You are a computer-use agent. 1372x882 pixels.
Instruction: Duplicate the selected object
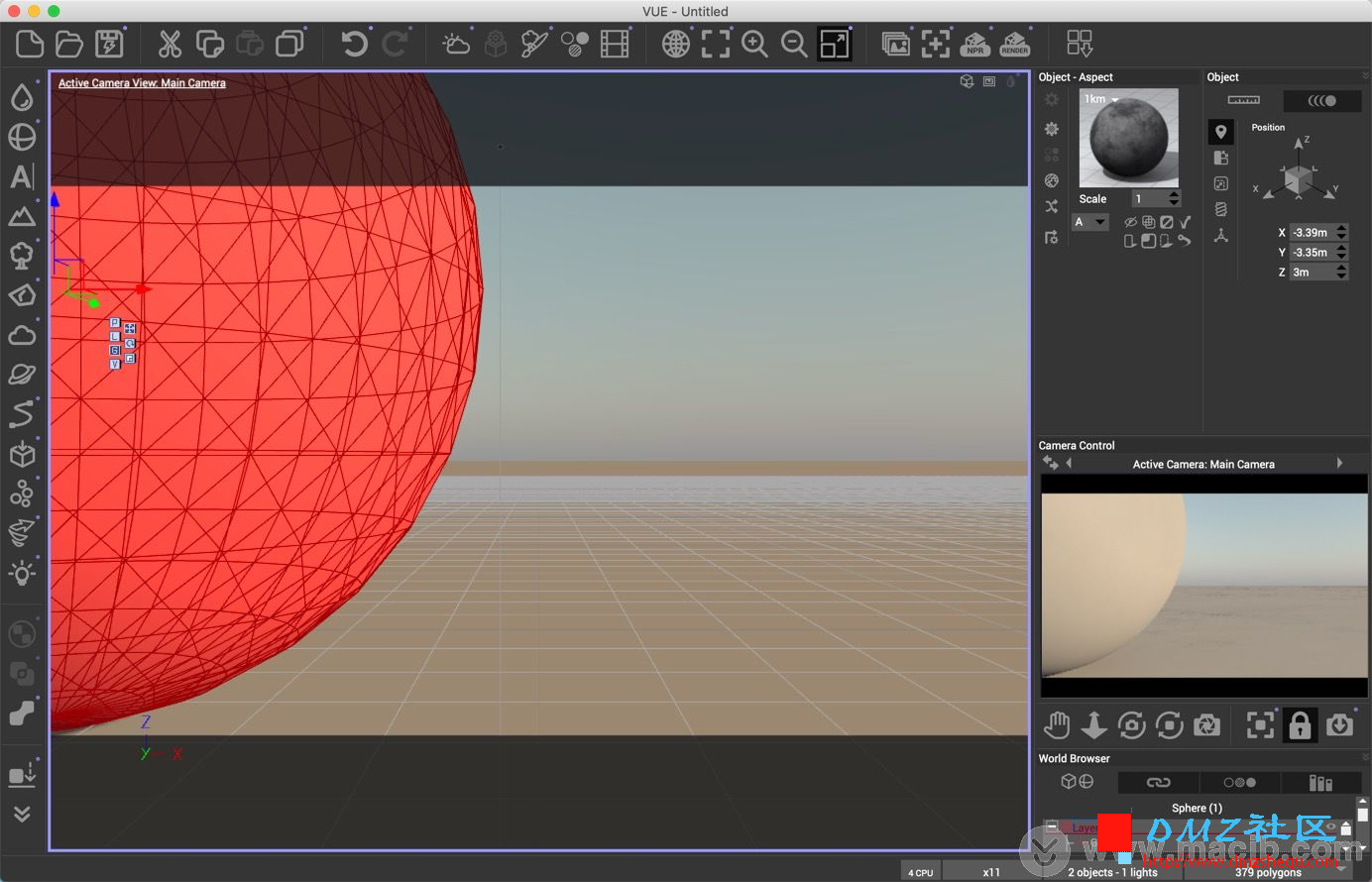[x=289, y=44]
